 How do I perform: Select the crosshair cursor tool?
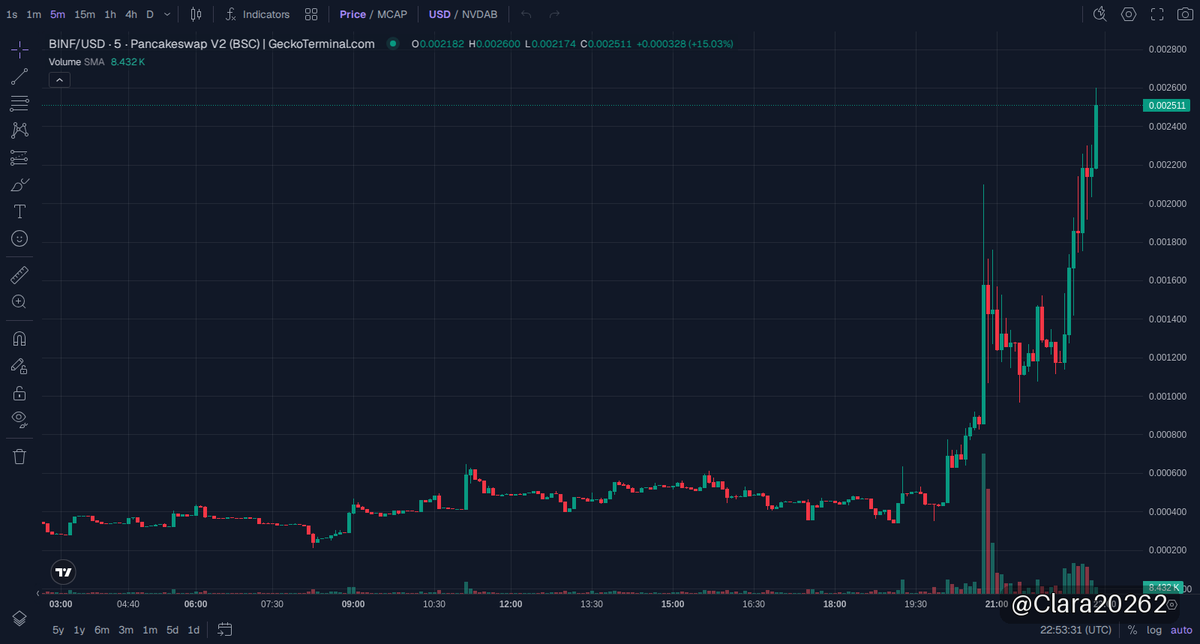tap(19, 49)
